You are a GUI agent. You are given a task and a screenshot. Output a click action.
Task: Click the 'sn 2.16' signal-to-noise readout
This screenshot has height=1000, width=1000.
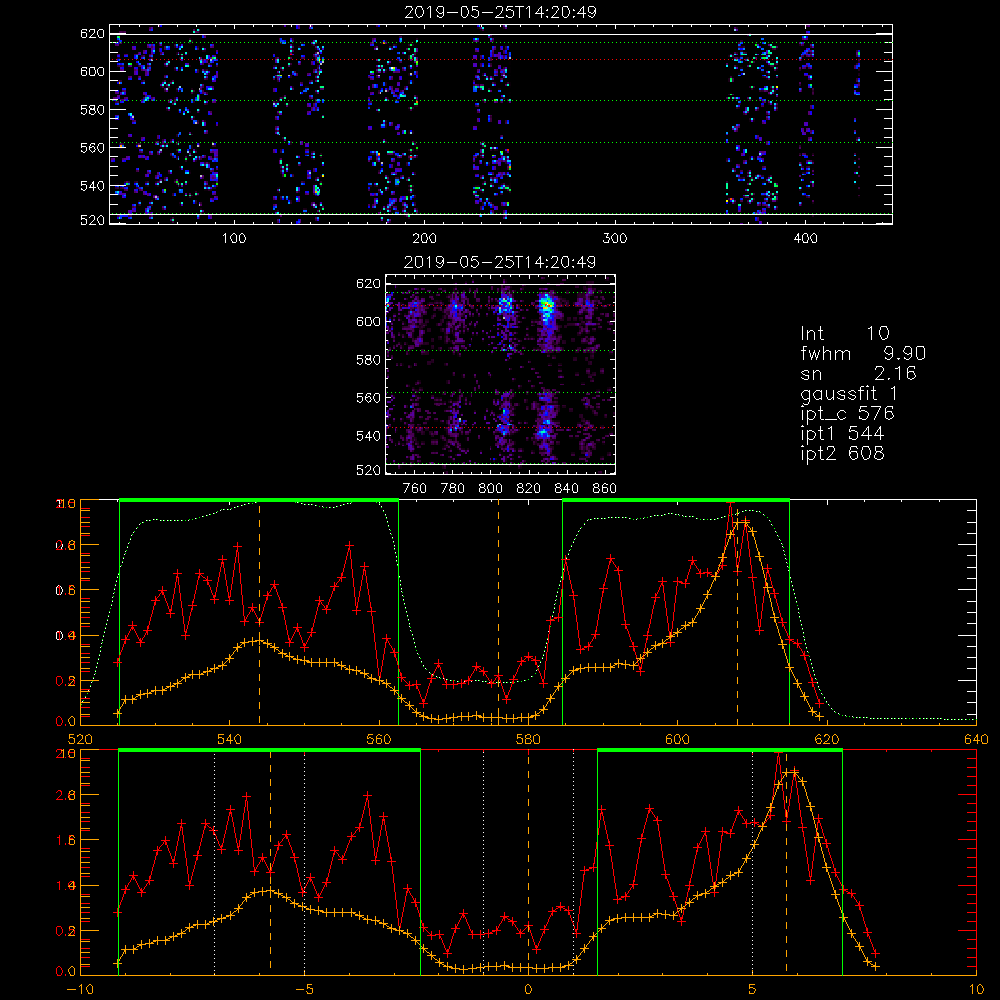click(858, 373)
